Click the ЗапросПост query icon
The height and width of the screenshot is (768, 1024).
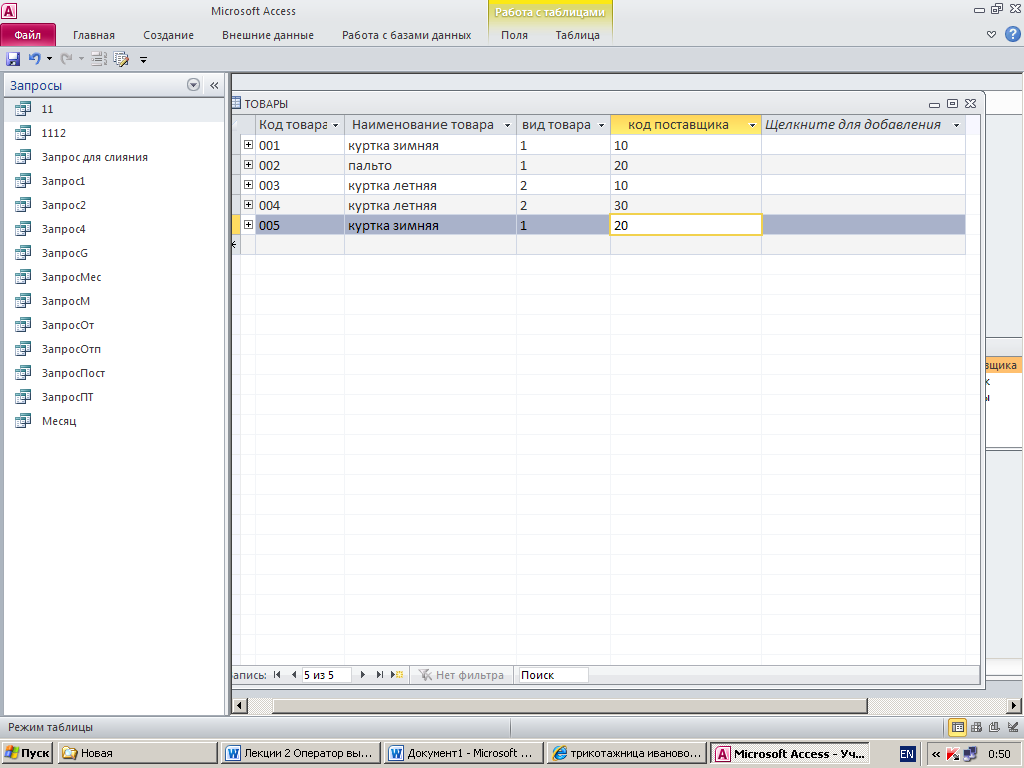23,373
